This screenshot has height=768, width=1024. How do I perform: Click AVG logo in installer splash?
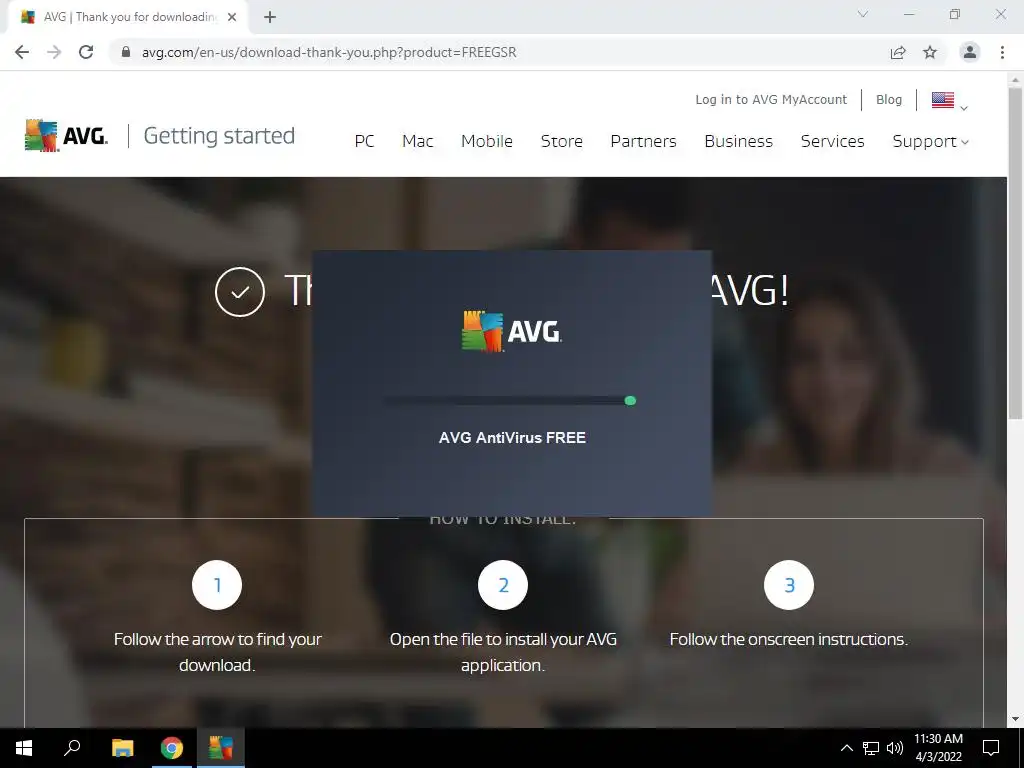tap(511, 331)
